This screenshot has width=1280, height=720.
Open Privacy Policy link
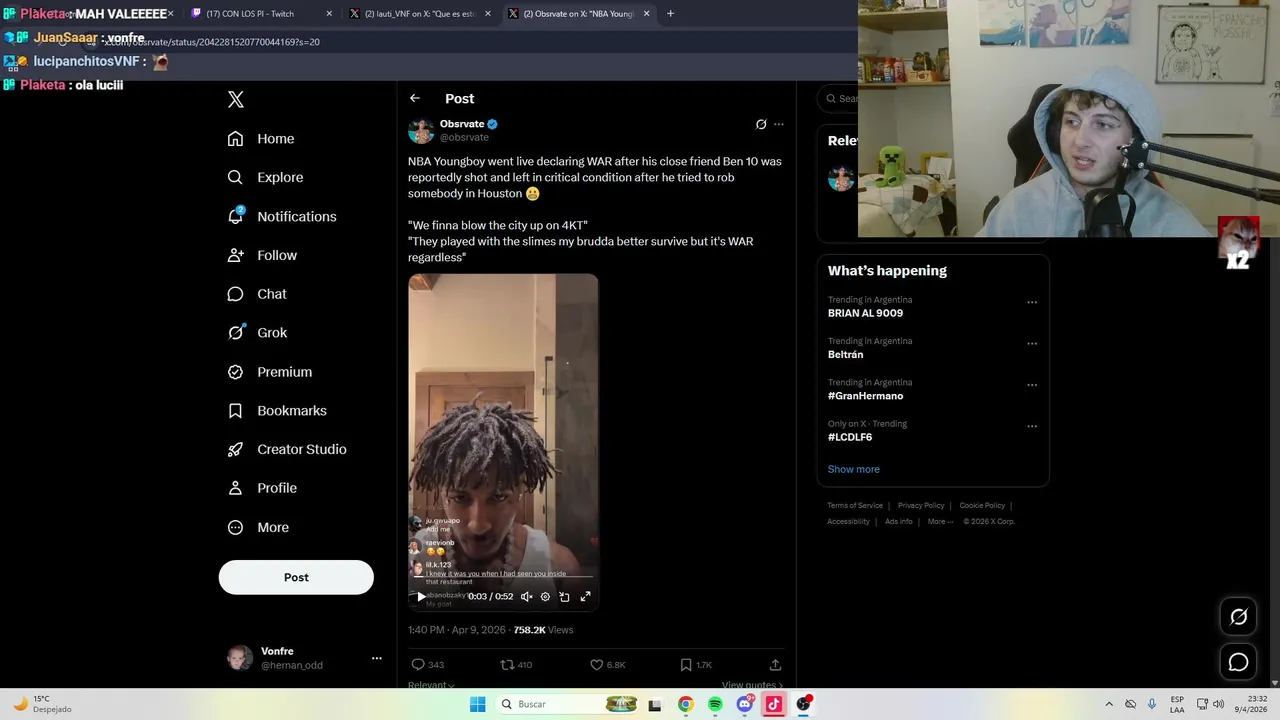point(921,506)
